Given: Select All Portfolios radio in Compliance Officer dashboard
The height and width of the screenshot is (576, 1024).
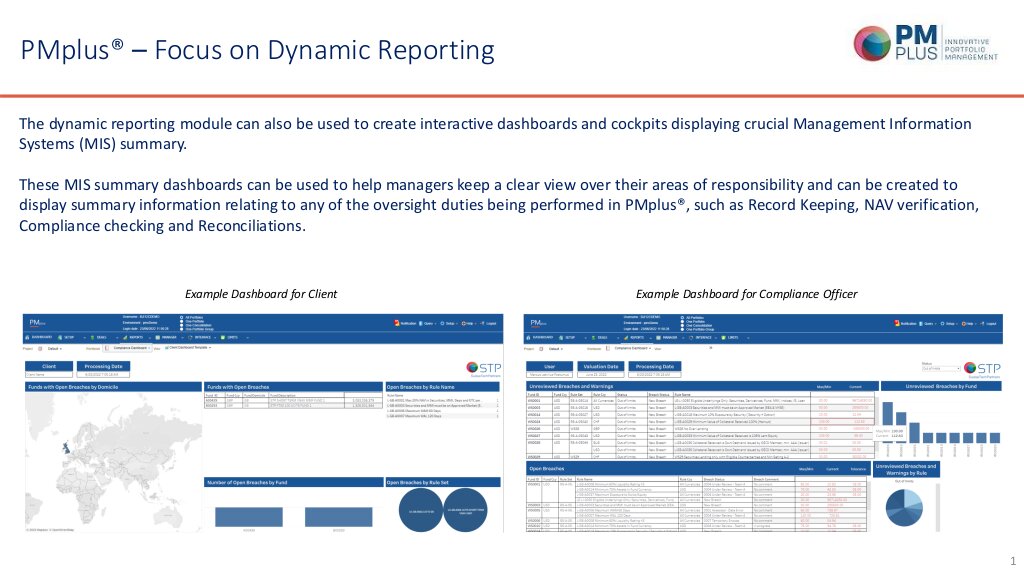Looking at the screenshot, I should click(682, 317).
